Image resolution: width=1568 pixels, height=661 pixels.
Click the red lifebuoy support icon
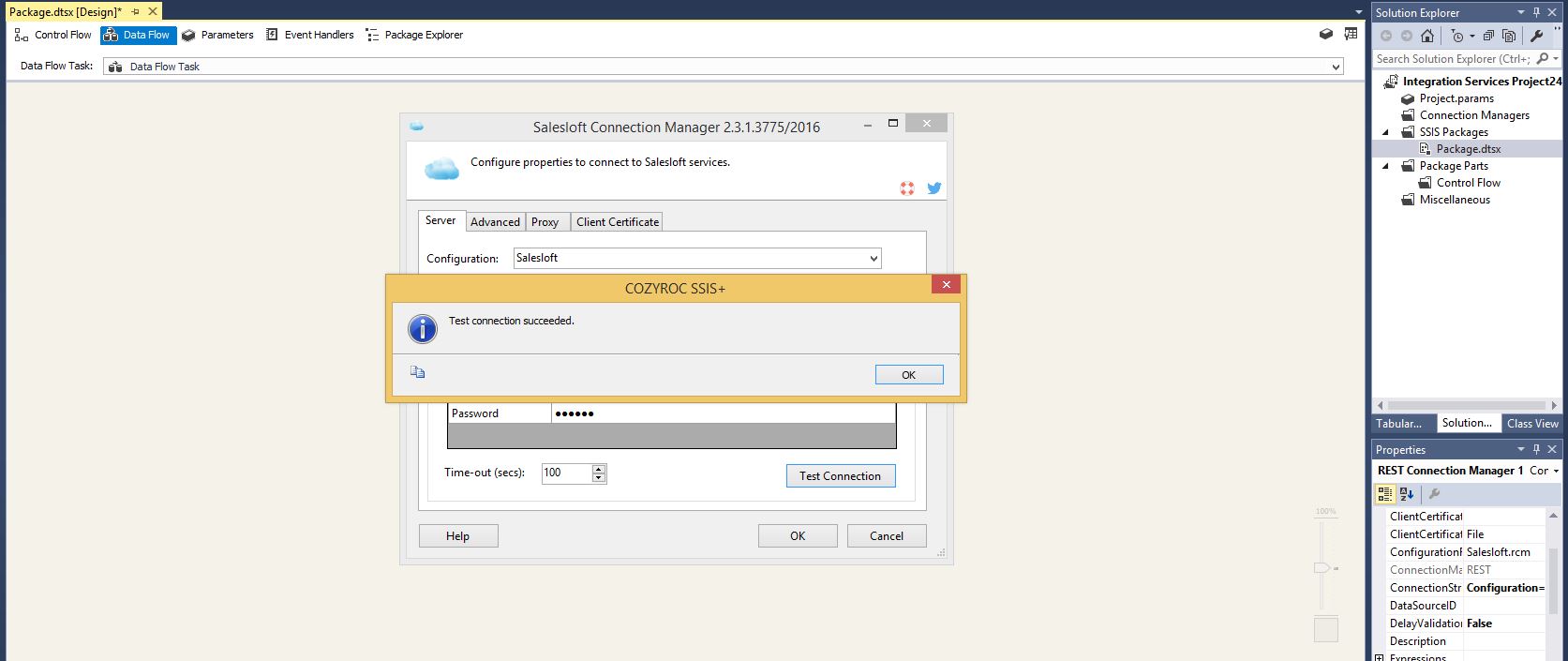(x=907, y=188)
